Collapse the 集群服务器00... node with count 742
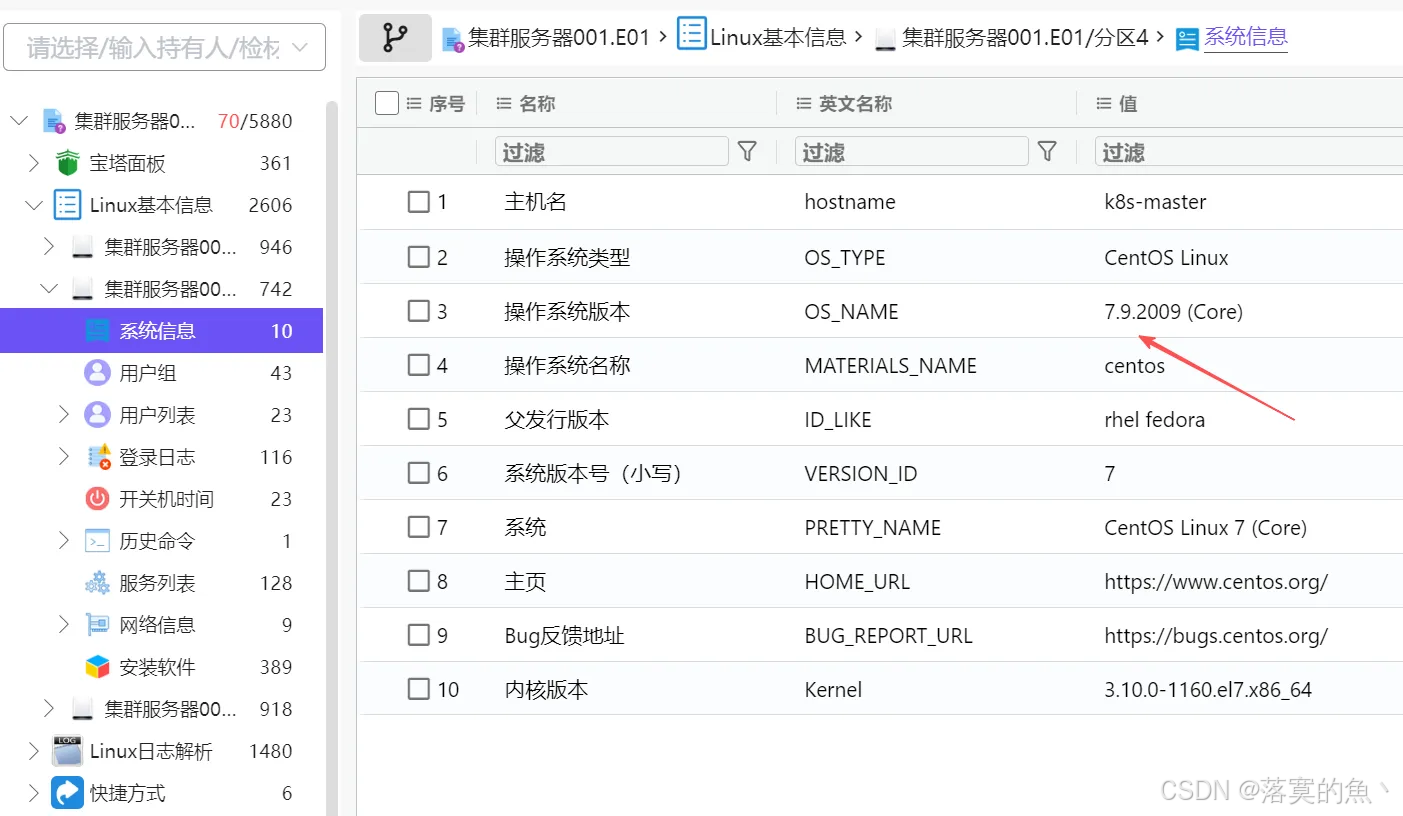 pyautogui.click(x=49, y=289)
